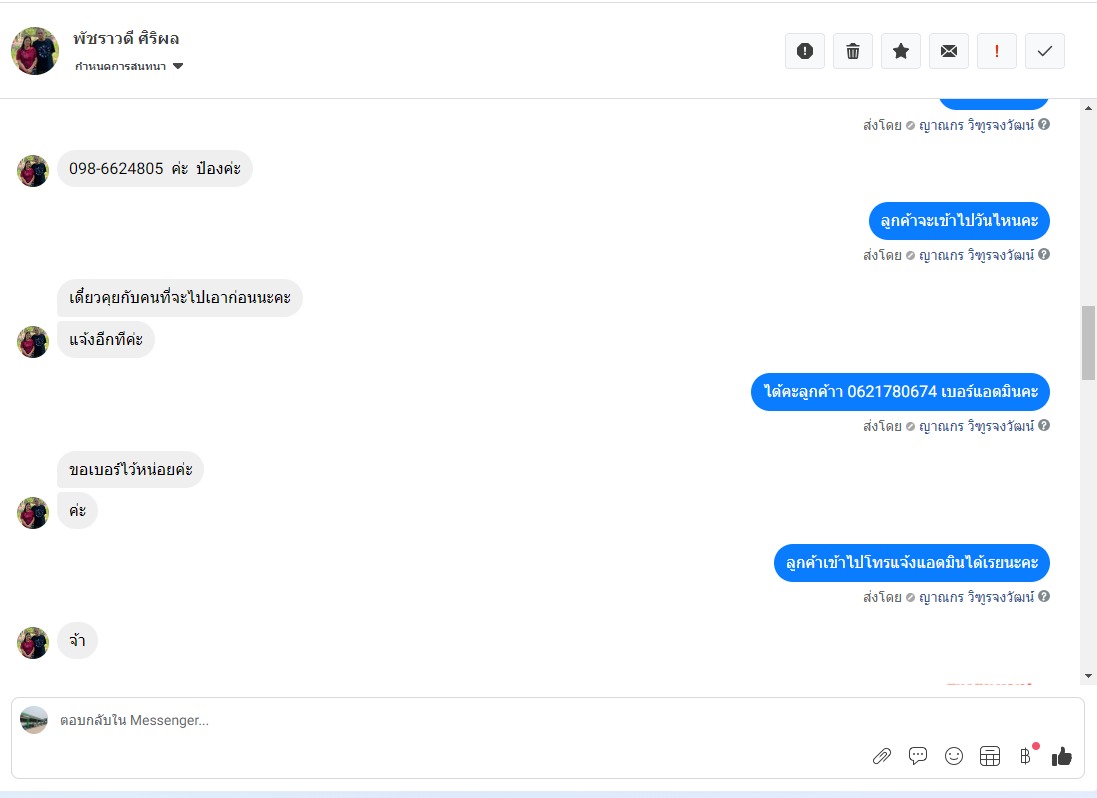The height and width of the screenshot is (798, 1097).
Task: Click the scroll down arrow of chat
Action: pos(1088,676)
